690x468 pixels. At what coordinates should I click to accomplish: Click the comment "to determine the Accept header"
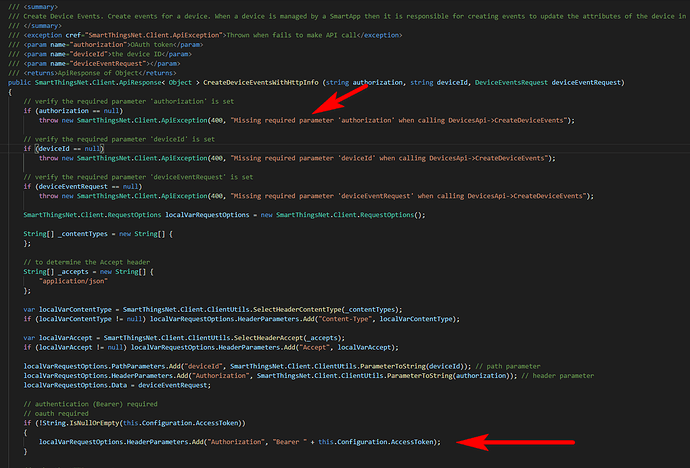click(87, 262)
